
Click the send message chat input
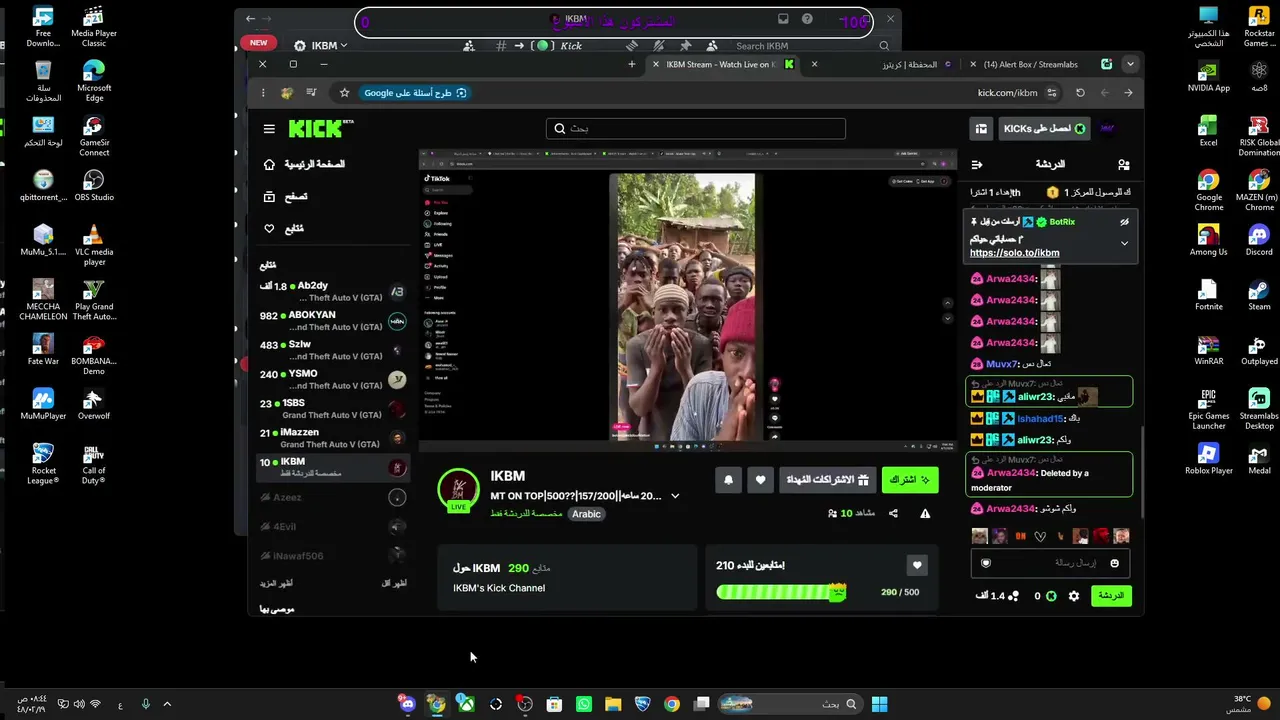point(1051,564)
